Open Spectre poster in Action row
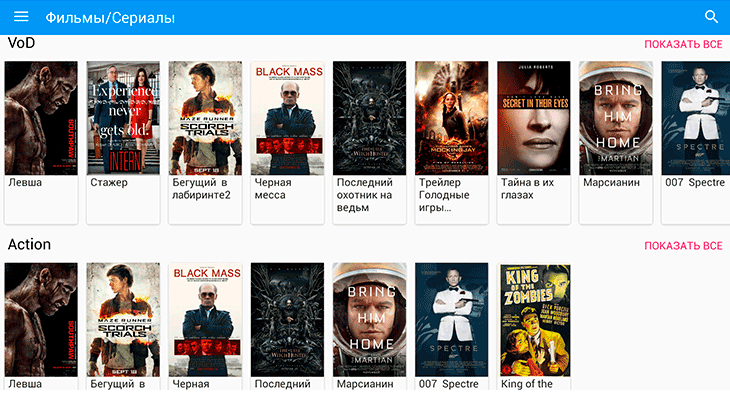730x400 pixels. [x=452, y=319]
